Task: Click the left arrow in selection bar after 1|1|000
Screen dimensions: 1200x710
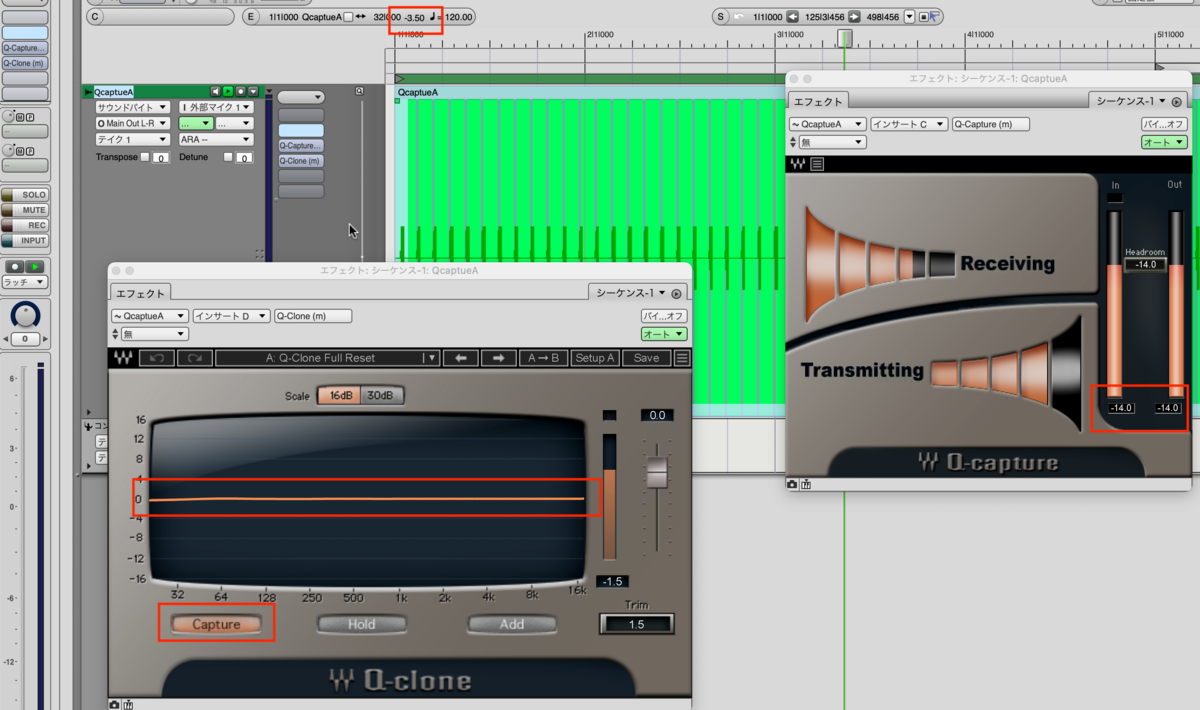Action: (x=793, y=17)
